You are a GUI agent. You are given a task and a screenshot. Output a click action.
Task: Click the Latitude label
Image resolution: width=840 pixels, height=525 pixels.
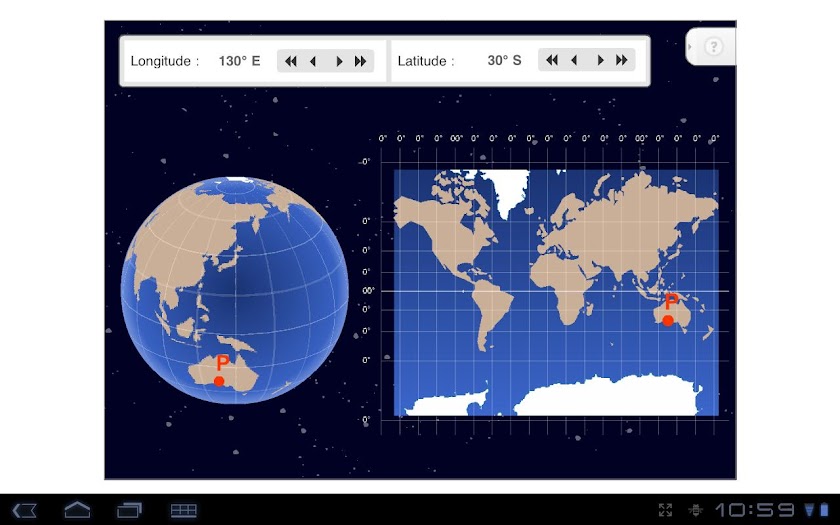(426, 61)
